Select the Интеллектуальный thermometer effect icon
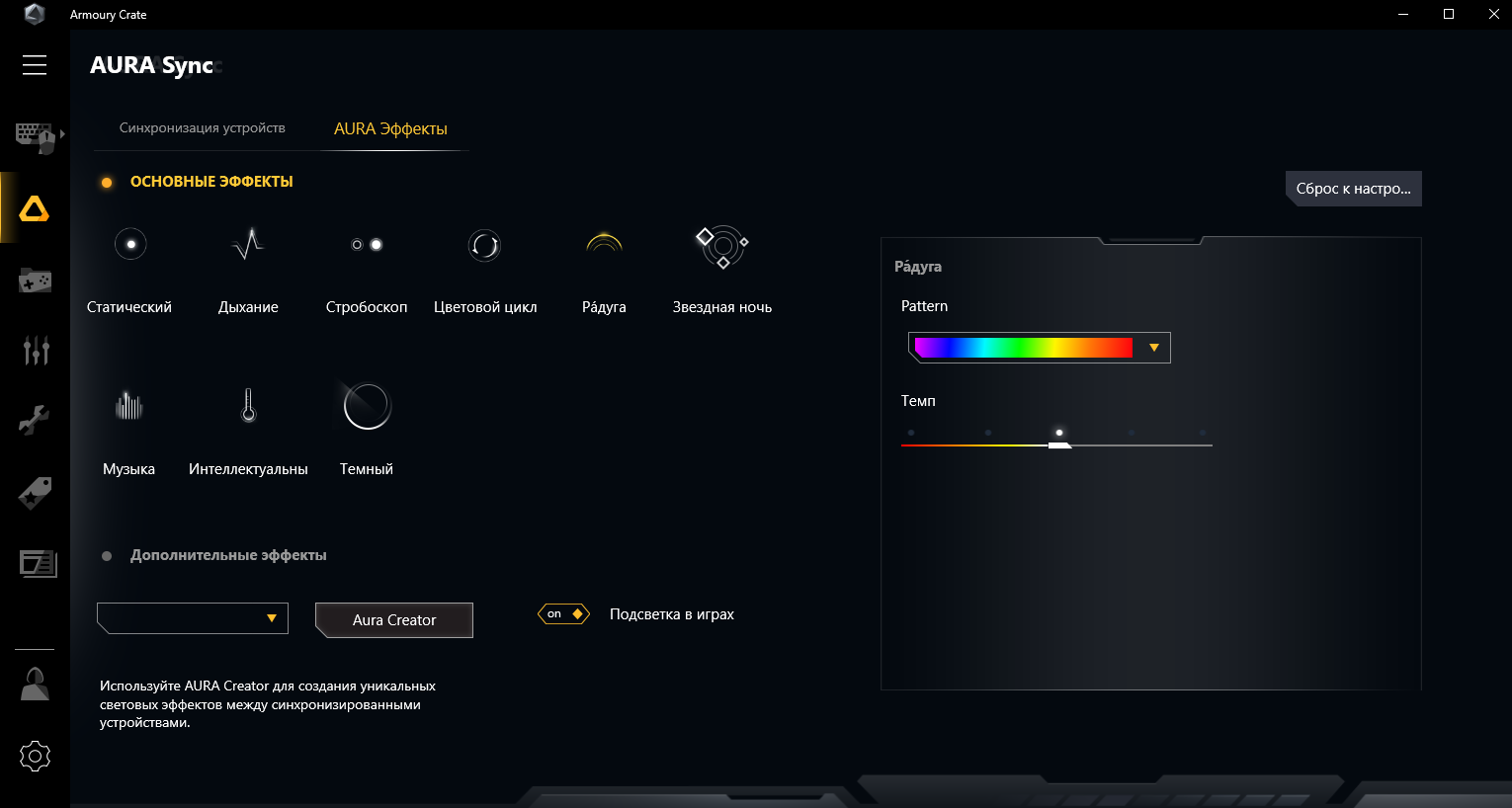Image resolution: width=1512 pixels, height=808 pixels. click(249, 405)
